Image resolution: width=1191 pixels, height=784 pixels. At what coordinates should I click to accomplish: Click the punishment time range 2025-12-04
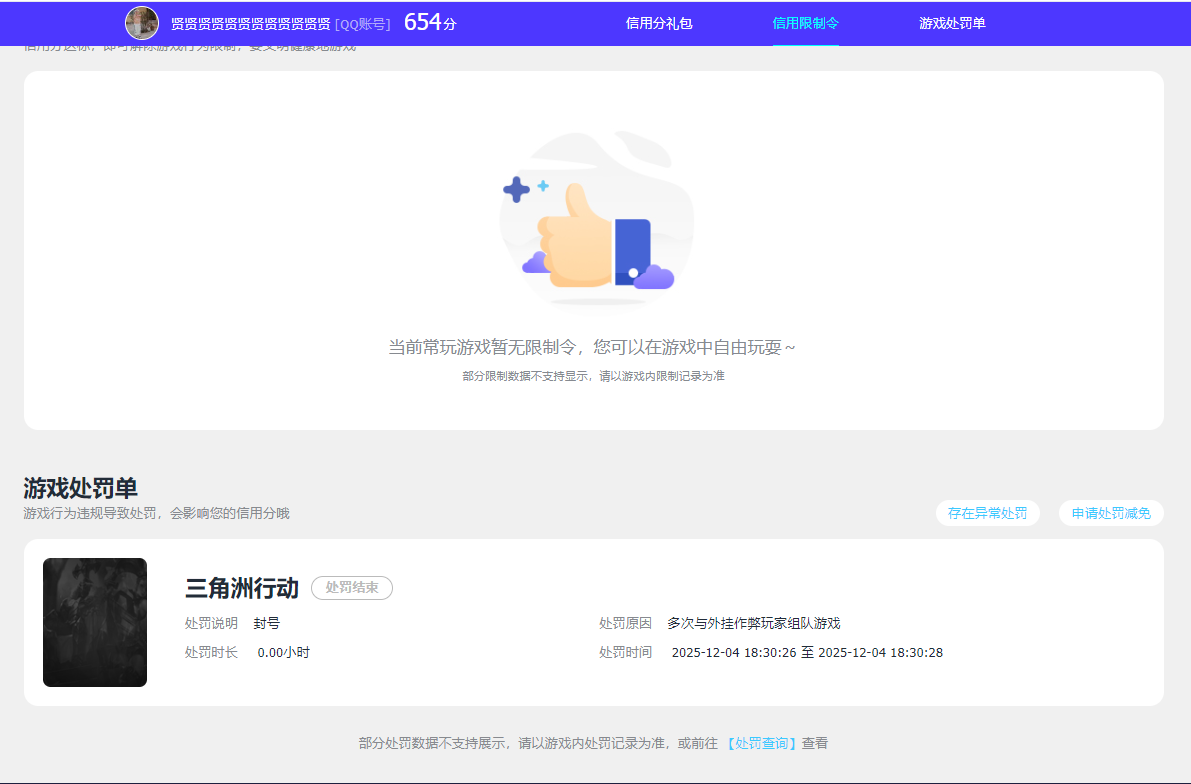808,652
